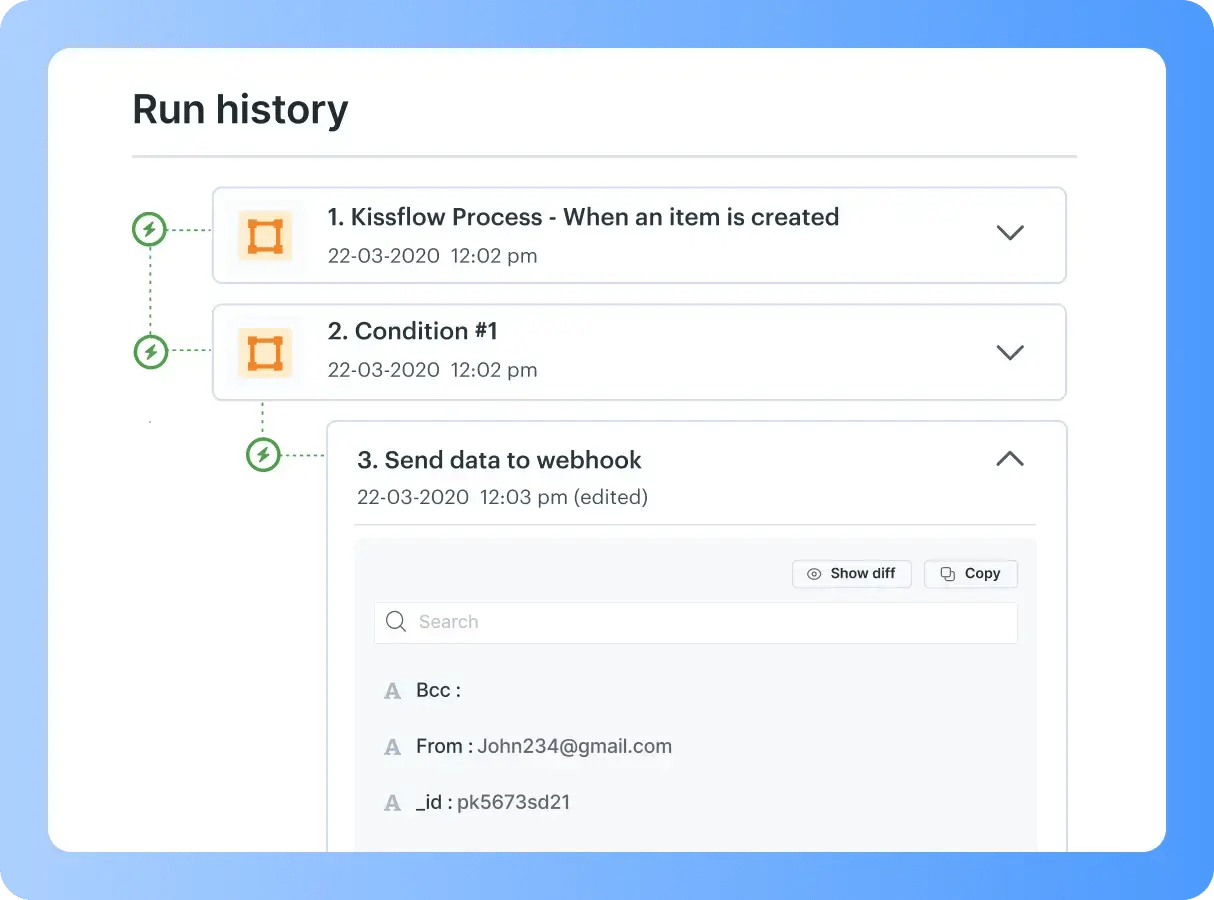This screenshot has height=900, width=1214.
Task: Select the Condition #1 step title
Action: pos(413,331)
